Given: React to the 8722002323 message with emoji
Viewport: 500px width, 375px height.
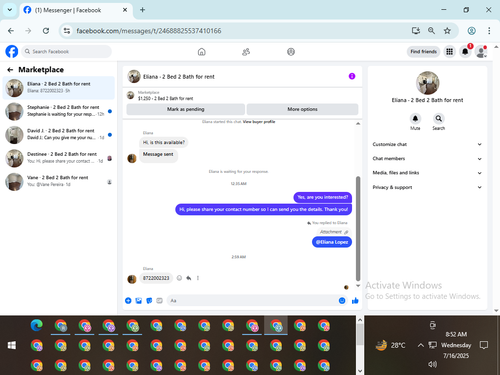Looking at the screenshot, I should 179,278.
